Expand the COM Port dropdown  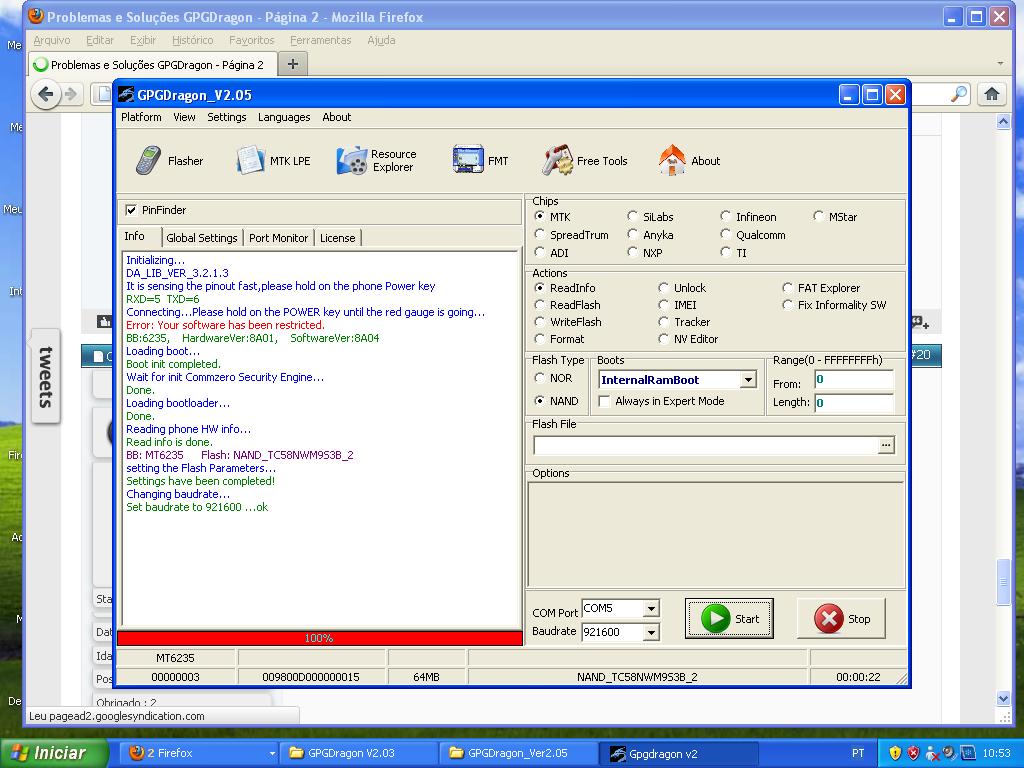click(650, 609)
